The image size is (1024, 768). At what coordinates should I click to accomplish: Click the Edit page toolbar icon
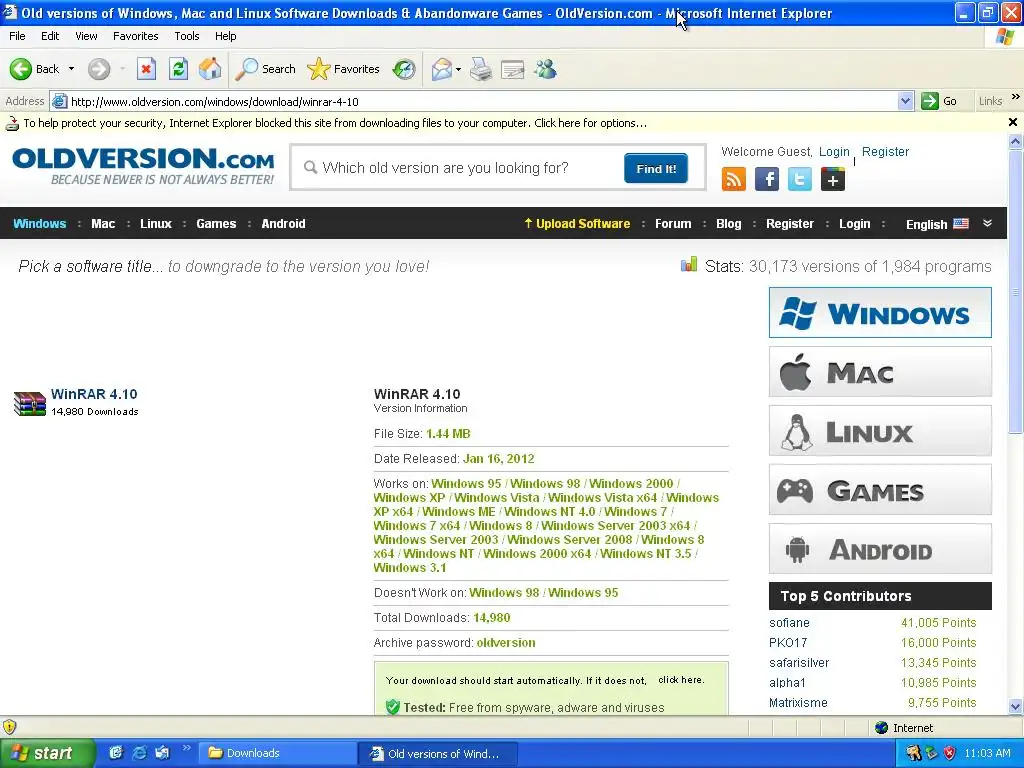(513, 69)
